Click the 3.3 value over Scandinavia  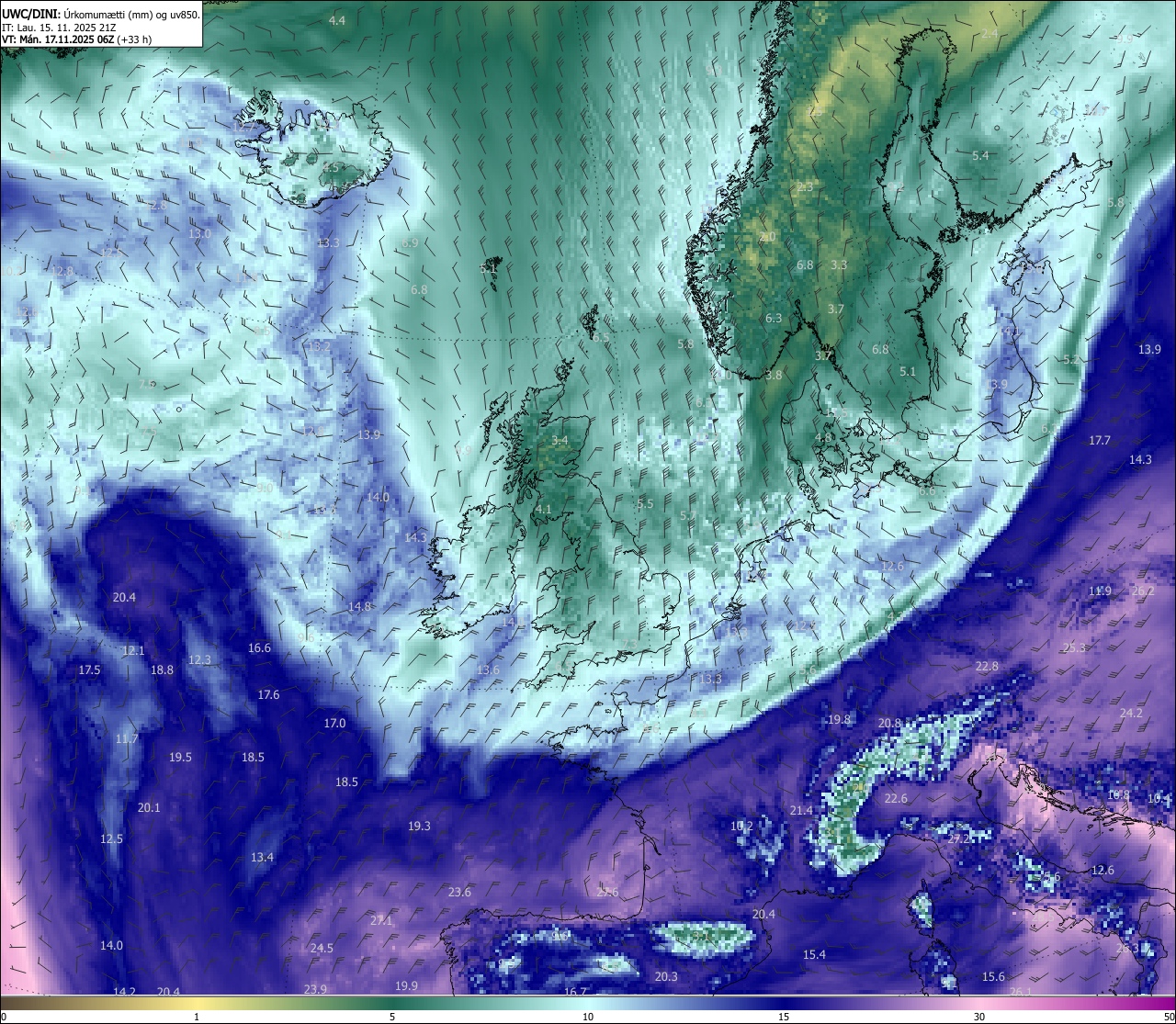(839, 265)
